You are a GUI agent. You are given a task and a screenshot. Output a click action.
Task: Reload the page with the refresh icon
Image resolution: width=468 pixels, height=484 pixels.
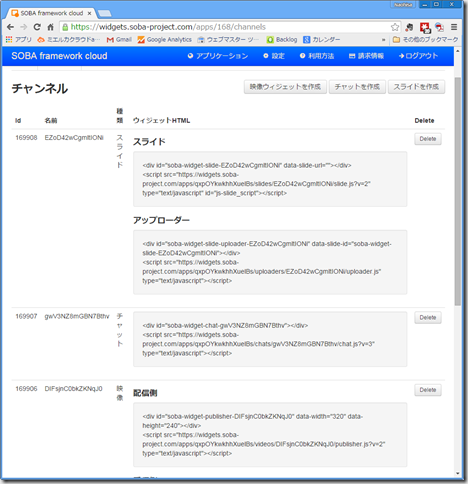37,27
